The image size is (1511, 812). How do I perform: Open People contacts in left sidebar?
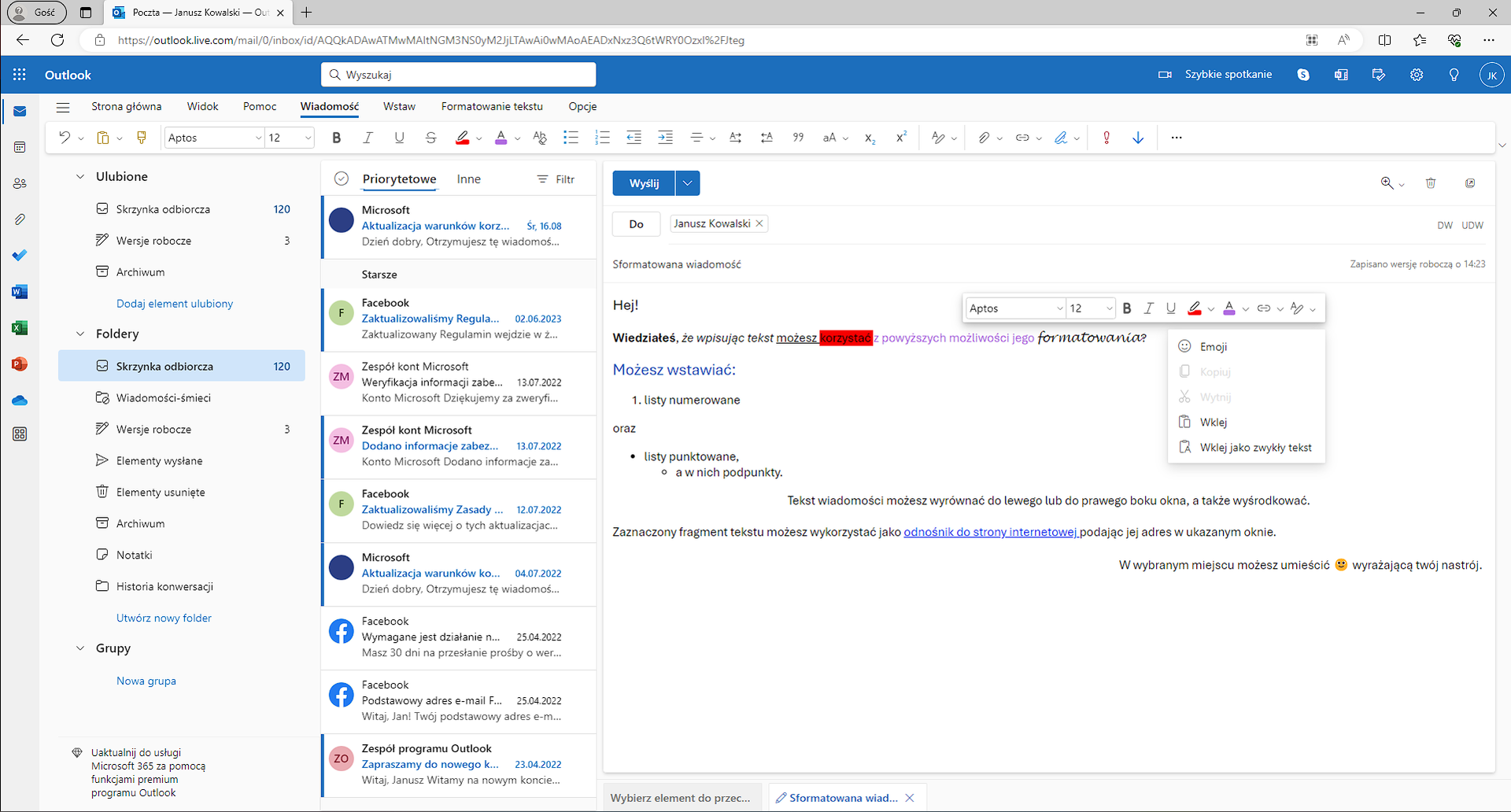(x=20, y=183)
